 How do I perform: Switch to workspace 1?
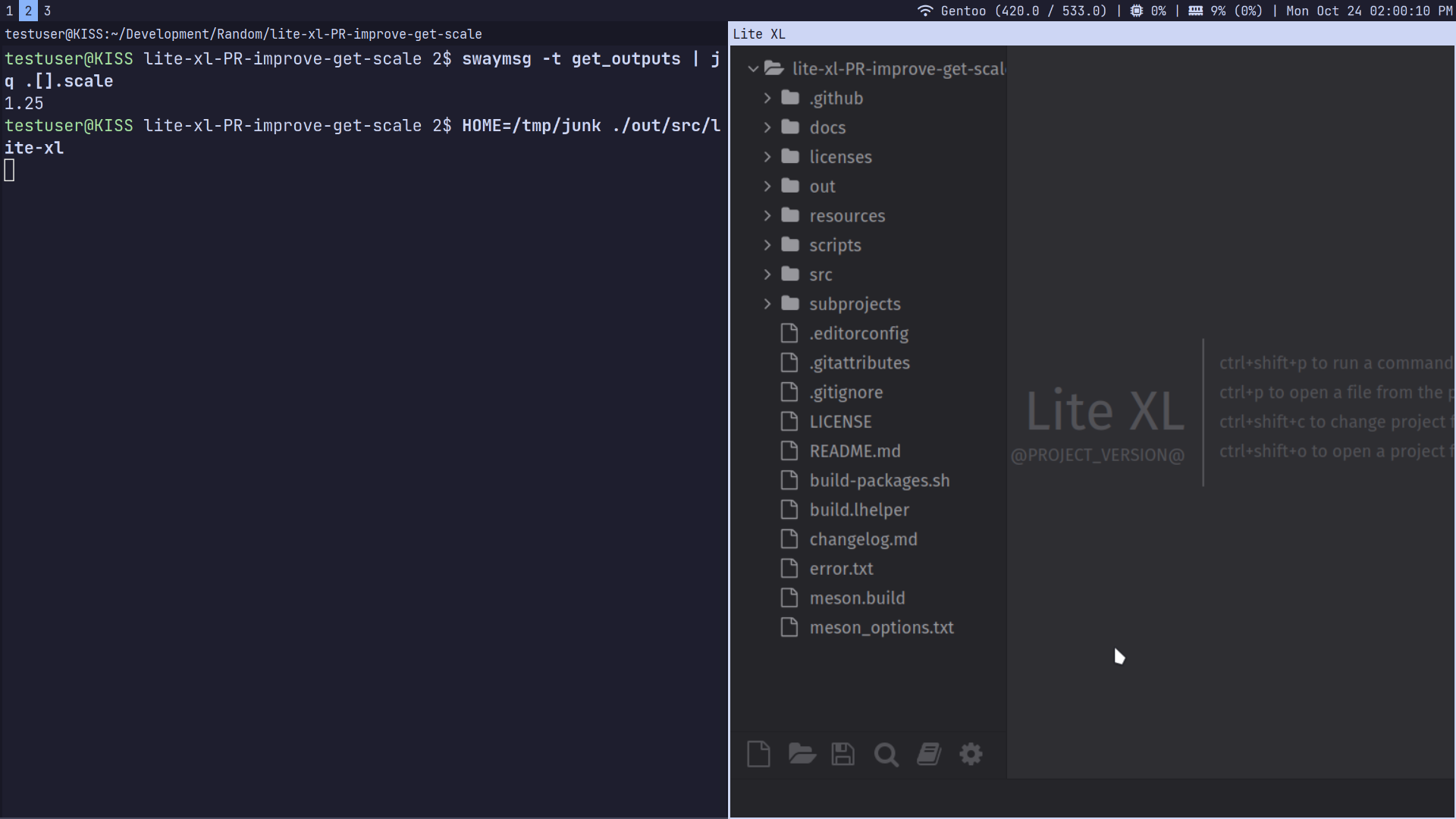pyautogui.click(x=9, y=11)
